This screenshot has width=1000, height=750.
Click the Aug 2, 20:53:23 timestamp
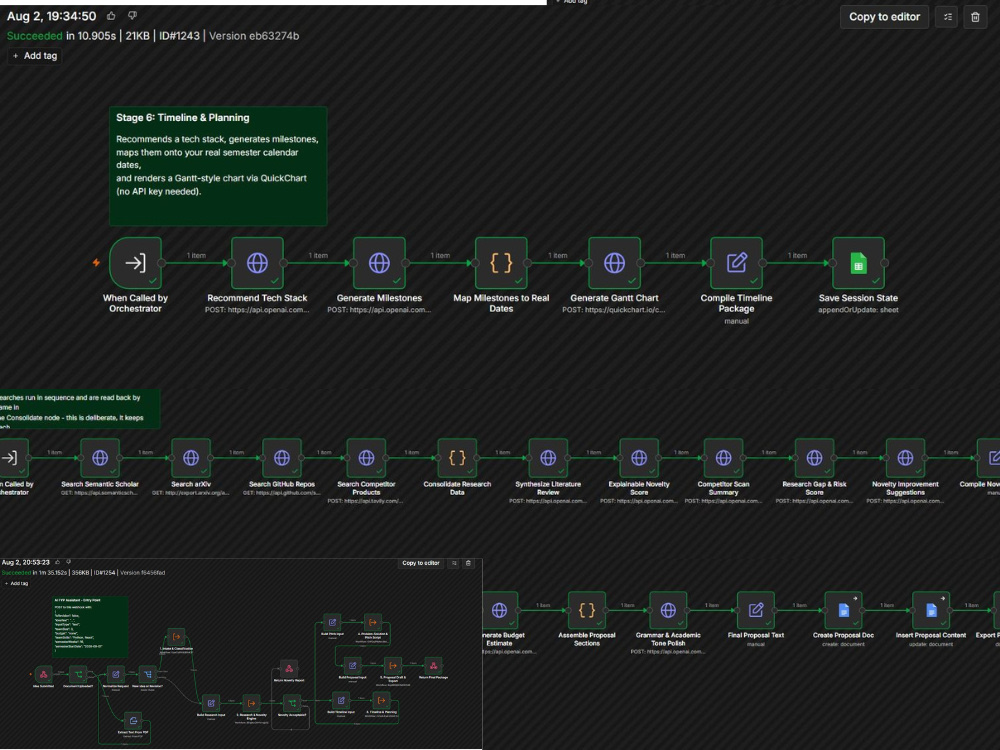pyautogui.click(x=26, y=562)
